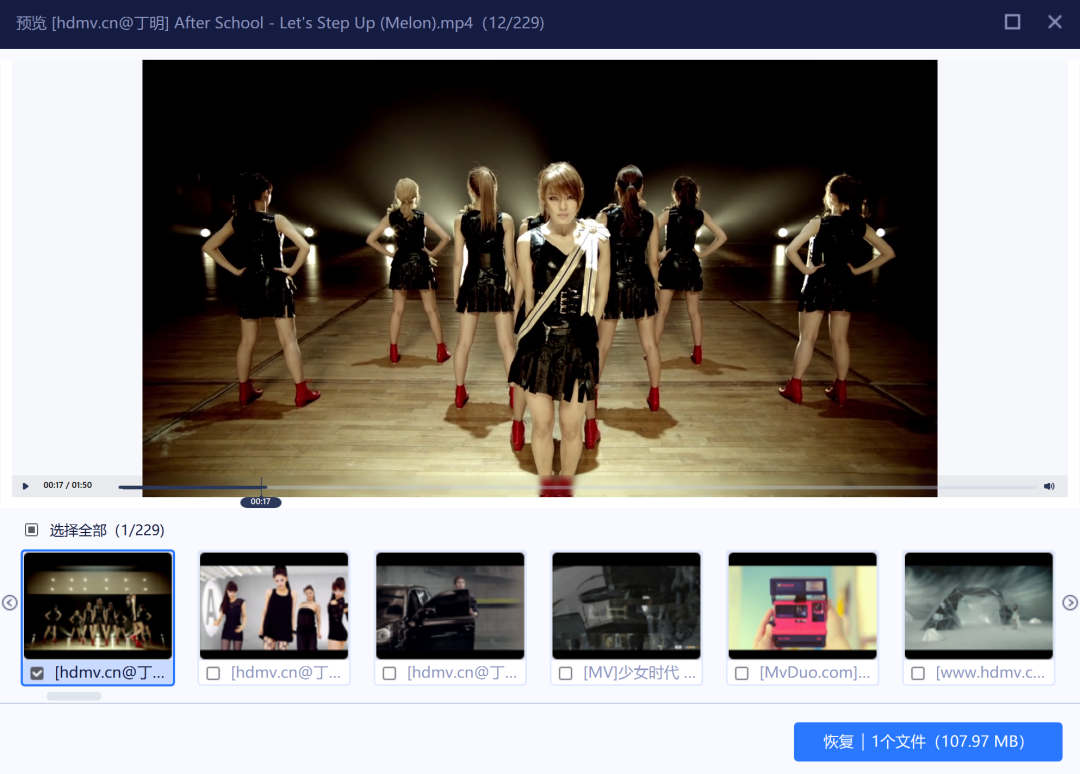The height and width of the screenshot is (774, 1080).
Task: Click Recover (恢复) 1 file button
Action: coord(928,742)
